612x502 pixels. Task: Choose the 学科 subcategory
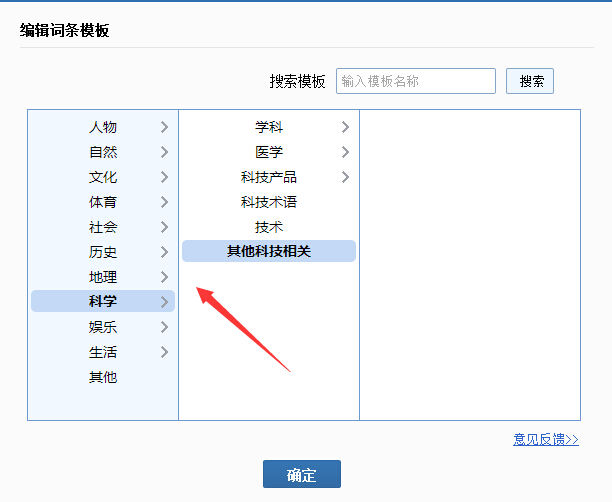pyautogui.click(x=269, y=127)
